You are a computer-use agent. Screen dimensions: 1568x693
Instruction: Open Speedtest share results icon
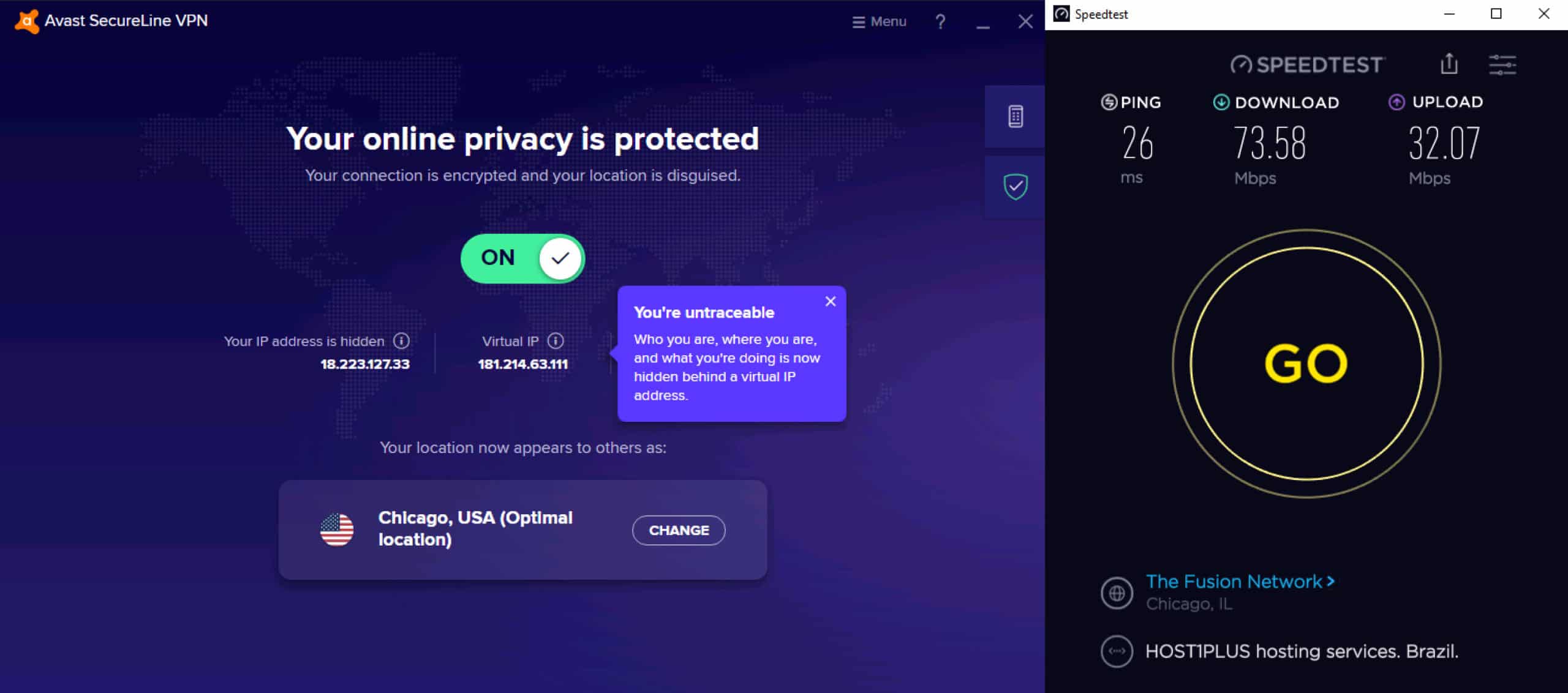1449,64
